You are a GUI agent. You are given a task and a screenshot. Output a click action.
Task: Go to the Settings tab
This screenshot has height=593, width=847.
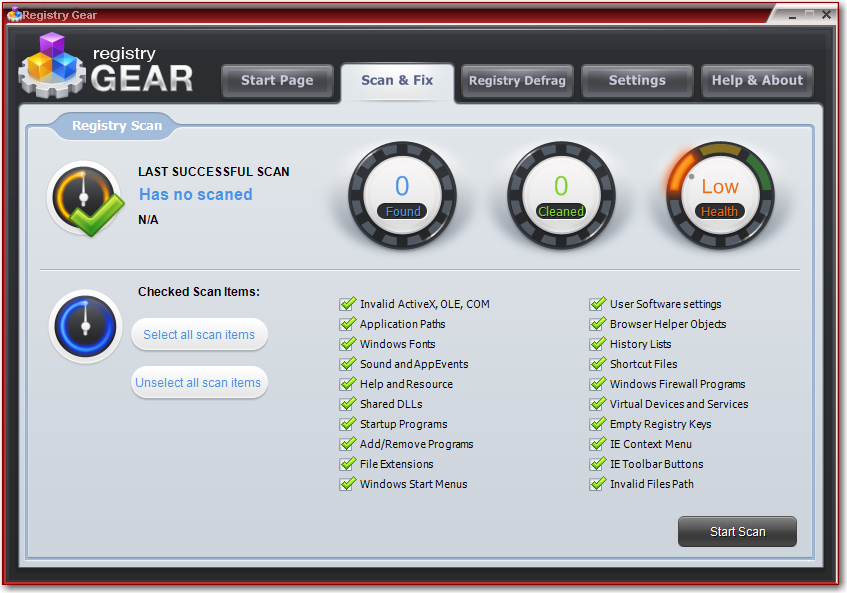point(637,81)
